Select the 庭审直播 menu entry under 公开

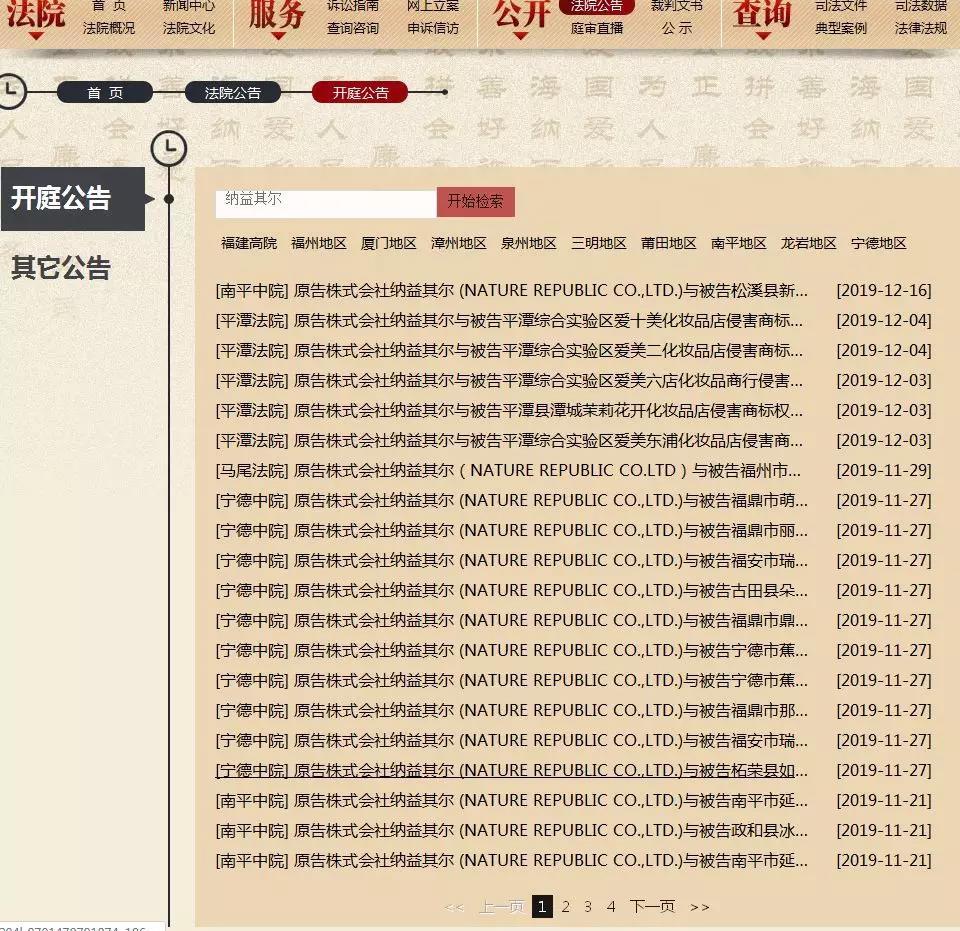coord(598,25)
